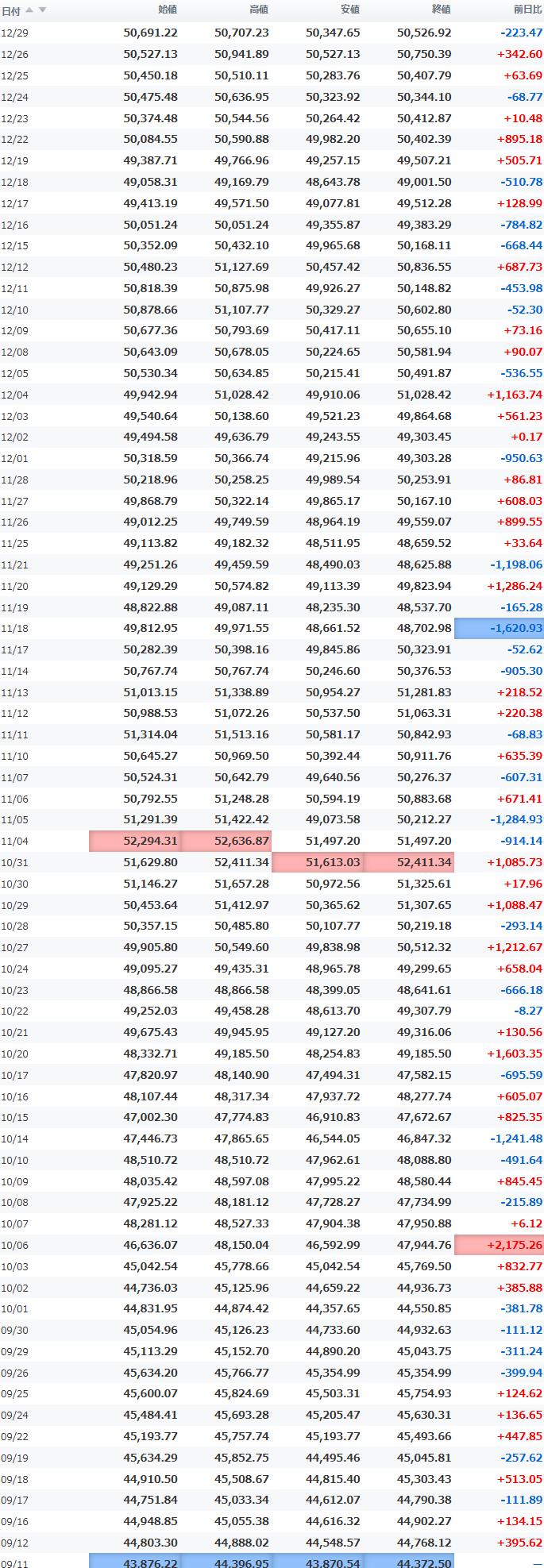Screen dimensions: 544x1568
Task: Select opening value 51,314.04
Action: [x=150, y=735]
